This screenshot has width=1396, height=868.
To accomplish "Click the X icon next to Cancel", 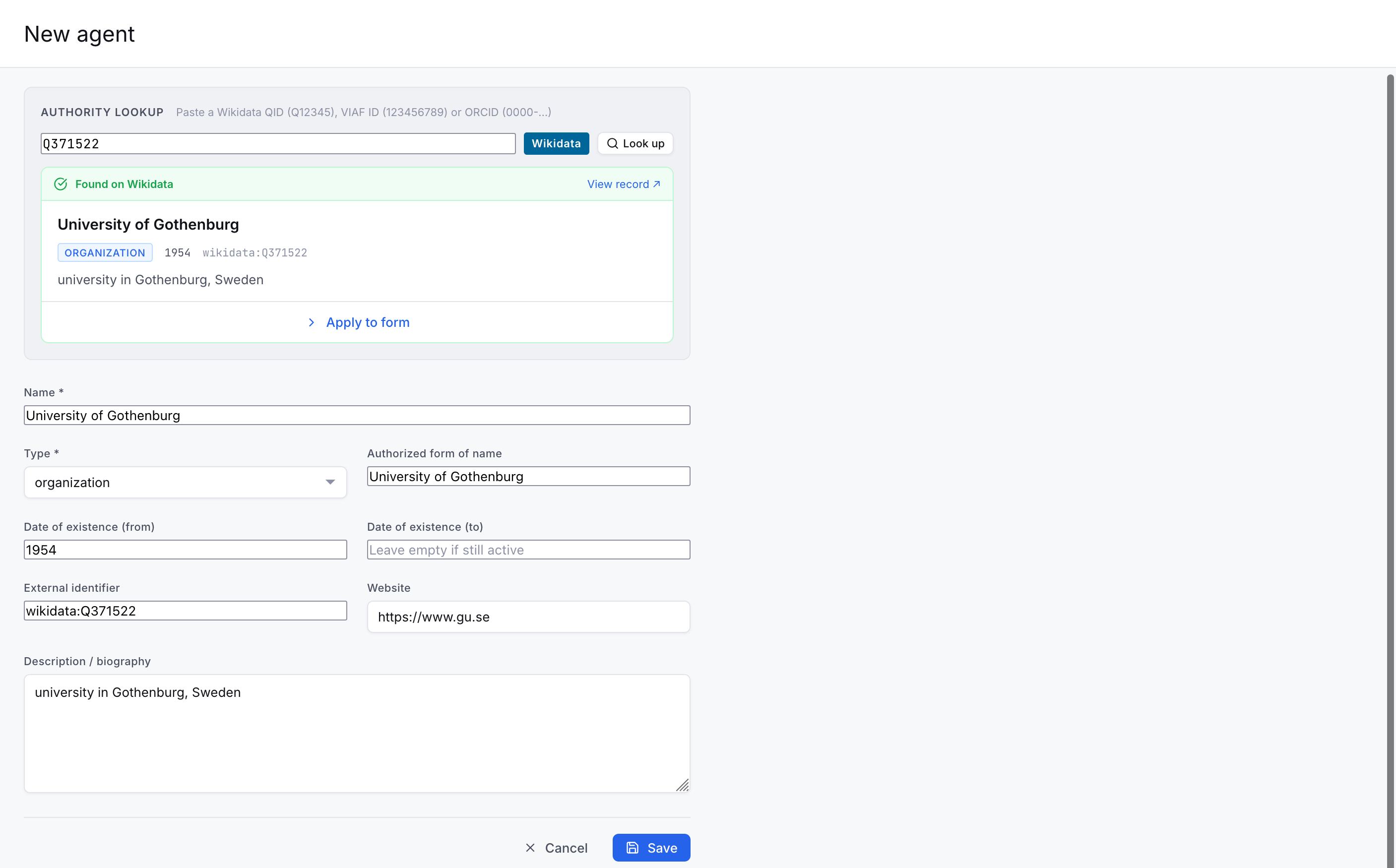I will click(x=530, y=848).
